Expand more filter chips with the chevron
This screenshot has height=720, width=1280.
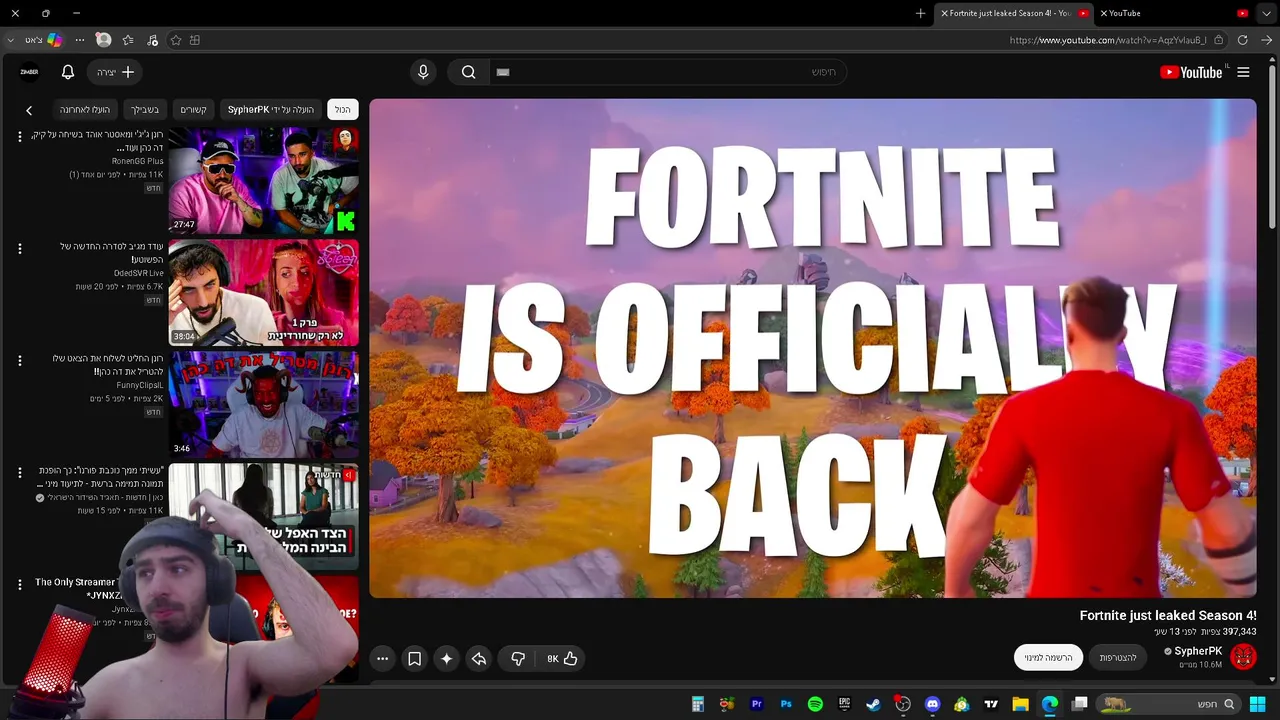pyautogui.click(x=29, y=110)
